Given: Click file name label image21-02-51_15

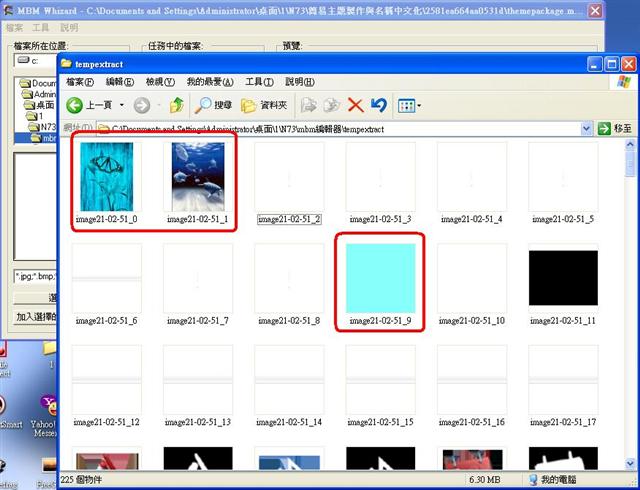Looking at the screenshot, I should tap(380, 422).
